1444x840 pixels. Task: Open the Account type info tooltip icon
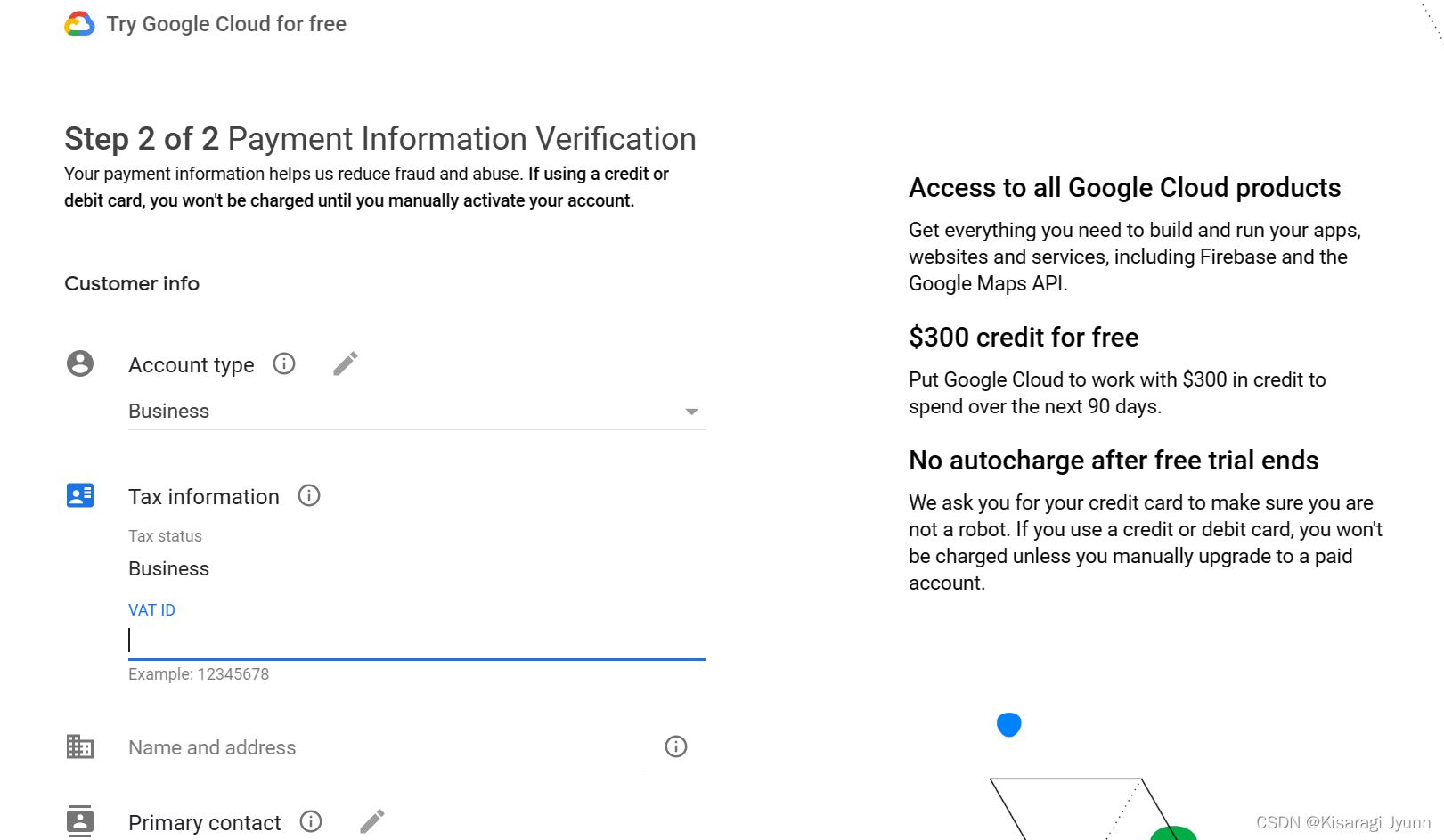(284, 363)
